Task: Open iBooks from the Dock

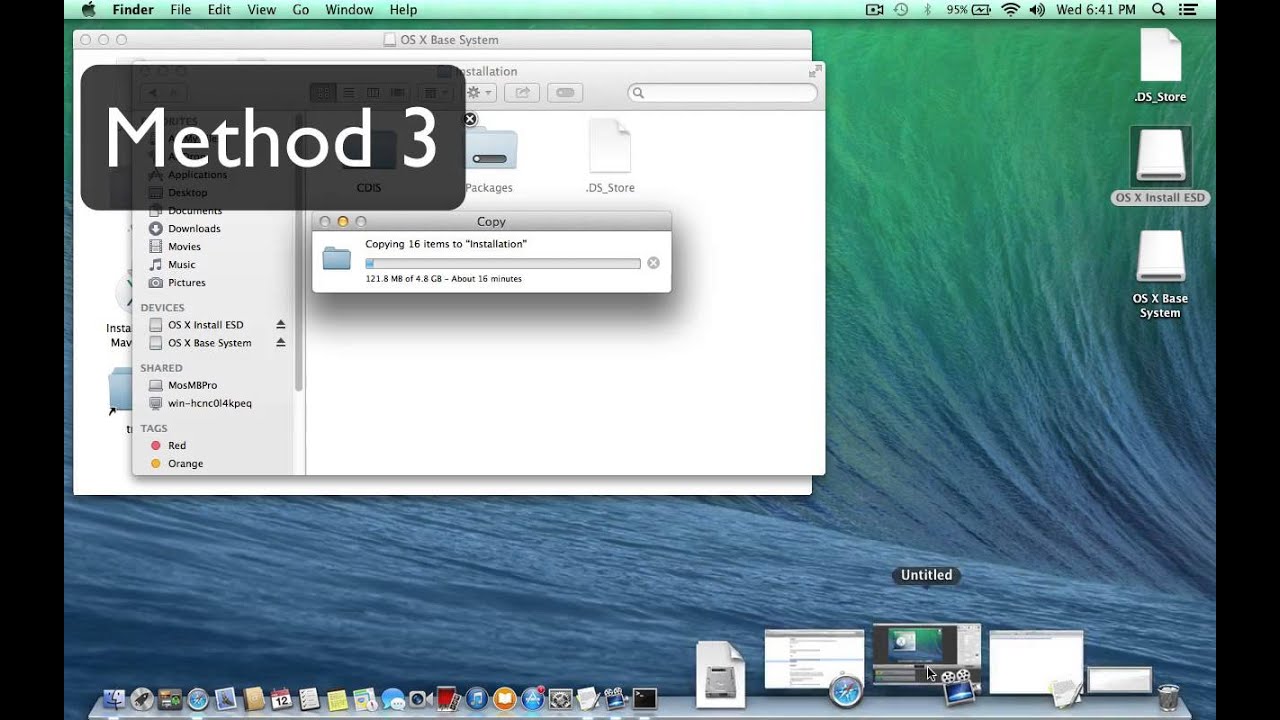Action: pos(504,699)
